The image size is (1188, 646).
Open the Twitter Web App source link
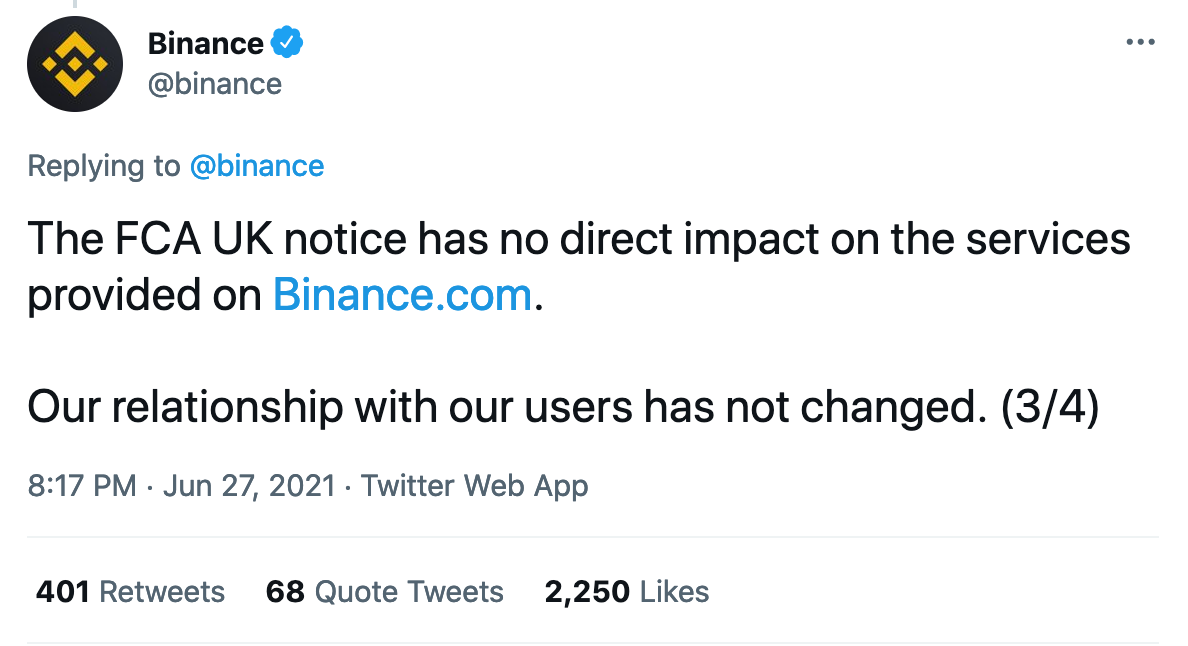(474, 485)
